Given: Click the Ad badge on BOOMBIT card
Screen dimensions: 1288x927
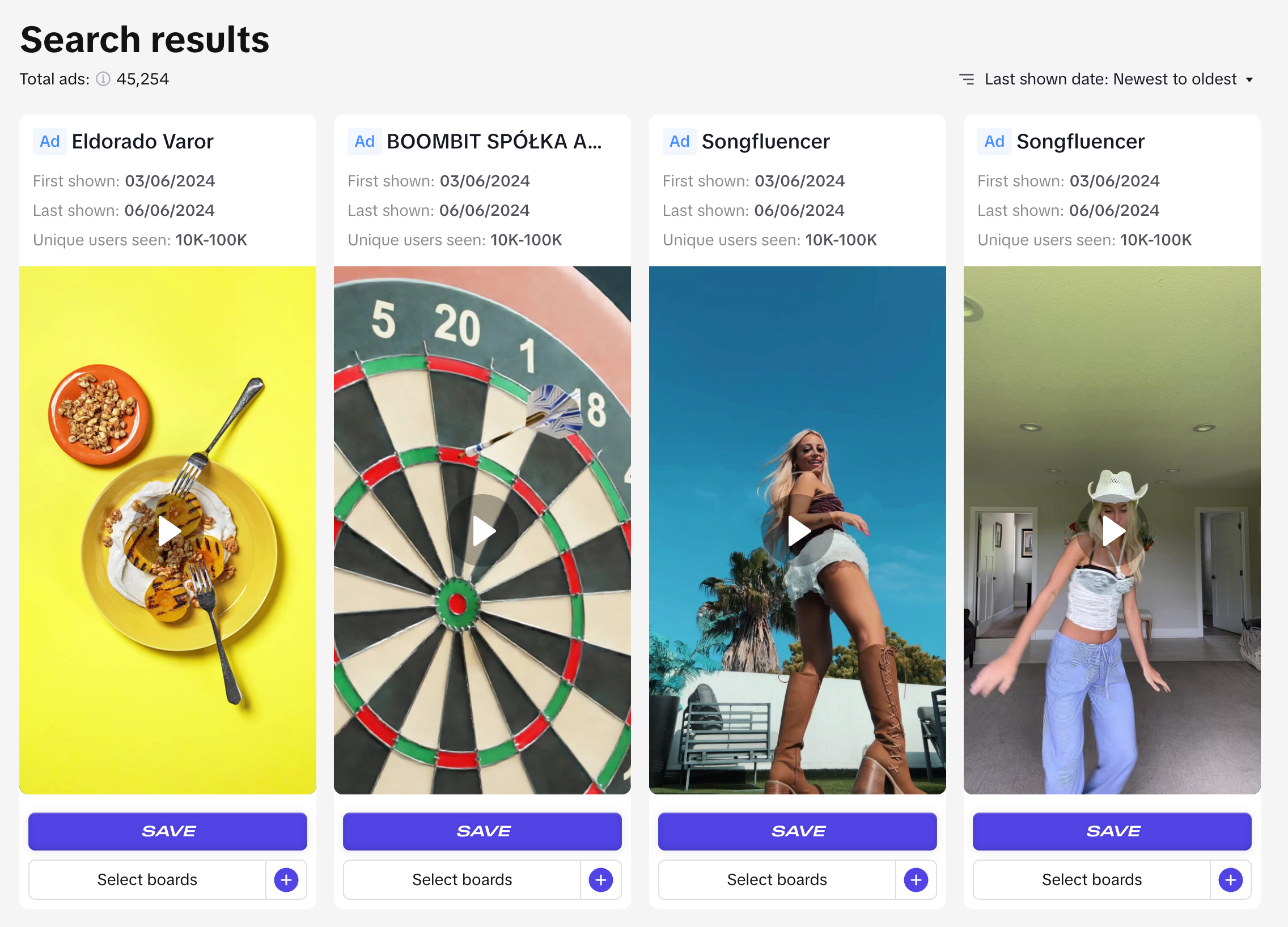Looking at the screenshot, I should 364,141.
